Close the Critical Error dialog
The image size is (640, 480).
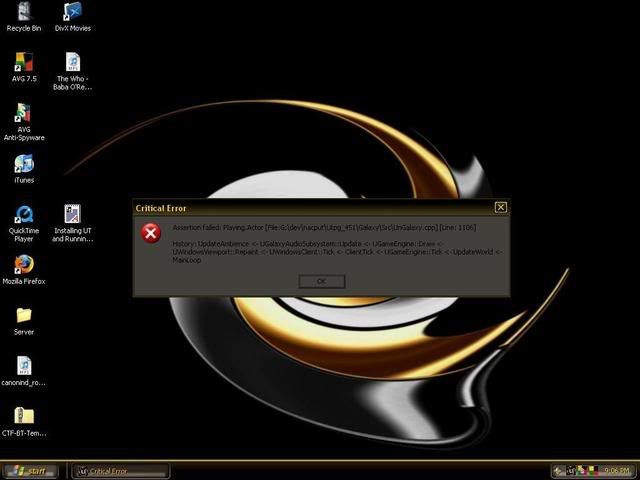pos(501,207)
